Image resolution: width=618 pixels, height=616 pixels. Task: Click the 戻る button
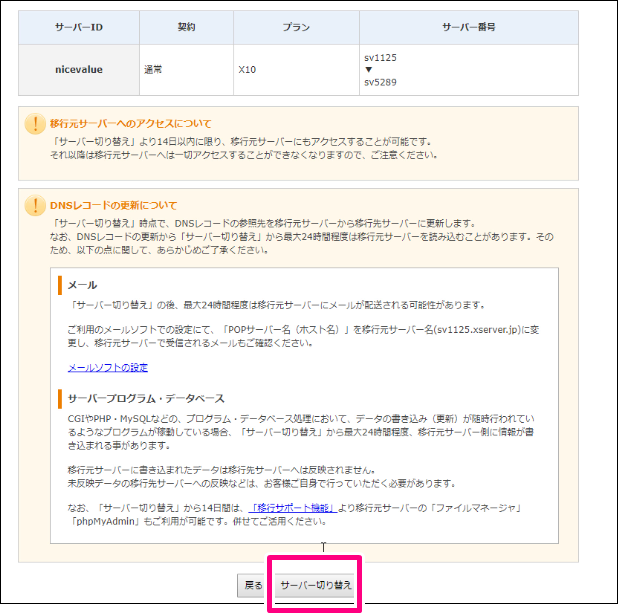(x=252, y=585)
